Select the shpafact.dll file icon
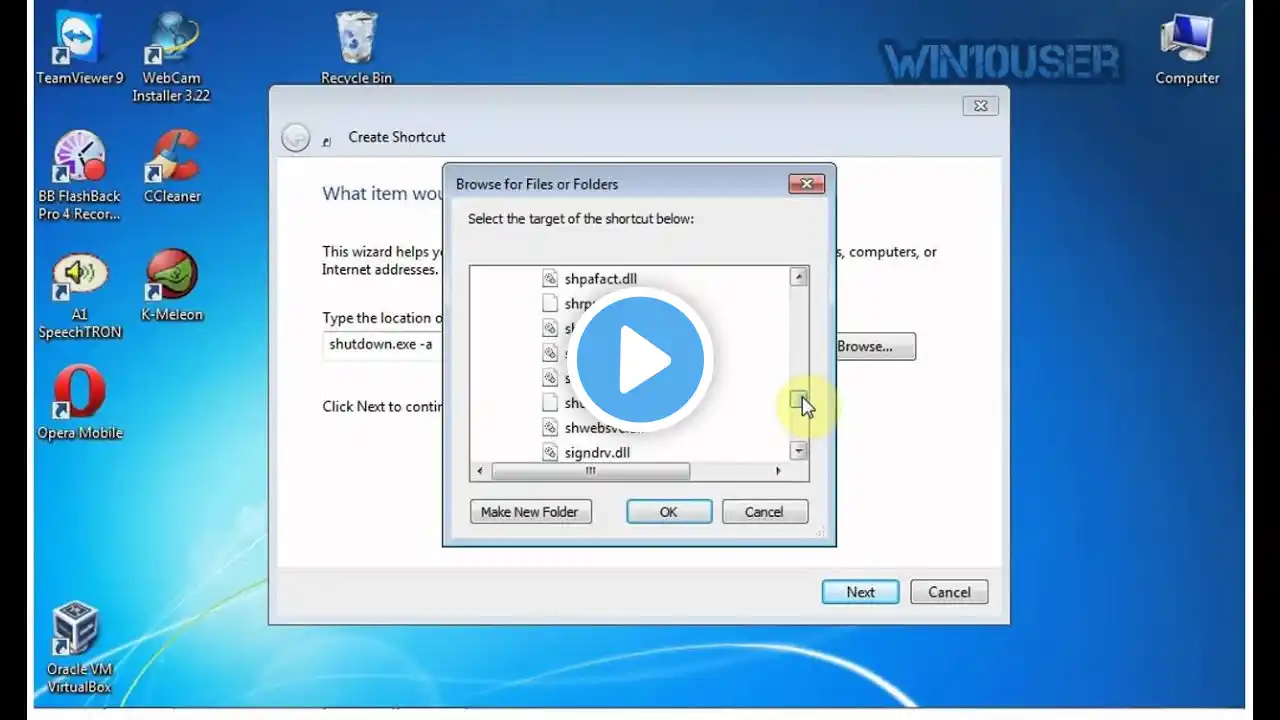 549,278
